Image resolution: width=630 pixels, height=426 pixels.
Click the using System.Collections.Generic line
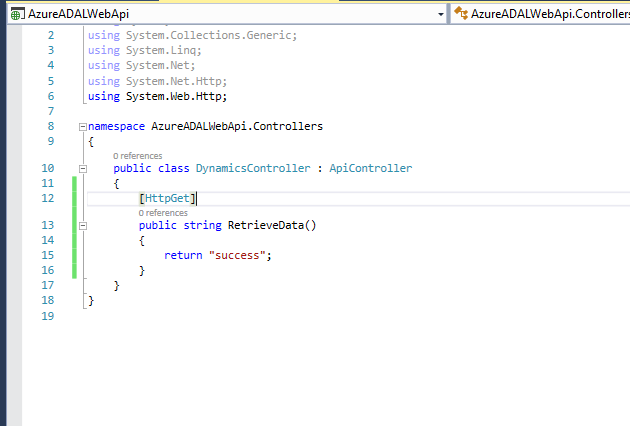[192, 36]
